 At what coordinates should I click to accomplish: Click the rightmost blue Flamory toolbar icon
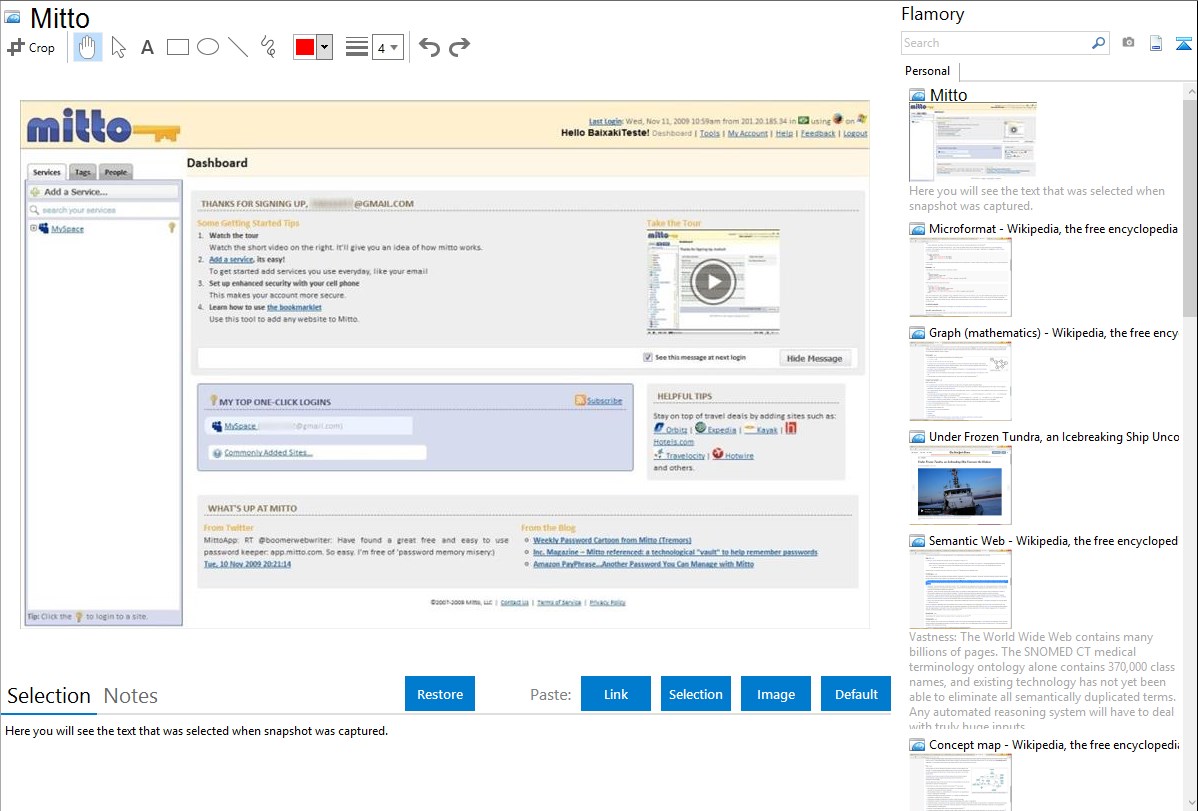1183,43
